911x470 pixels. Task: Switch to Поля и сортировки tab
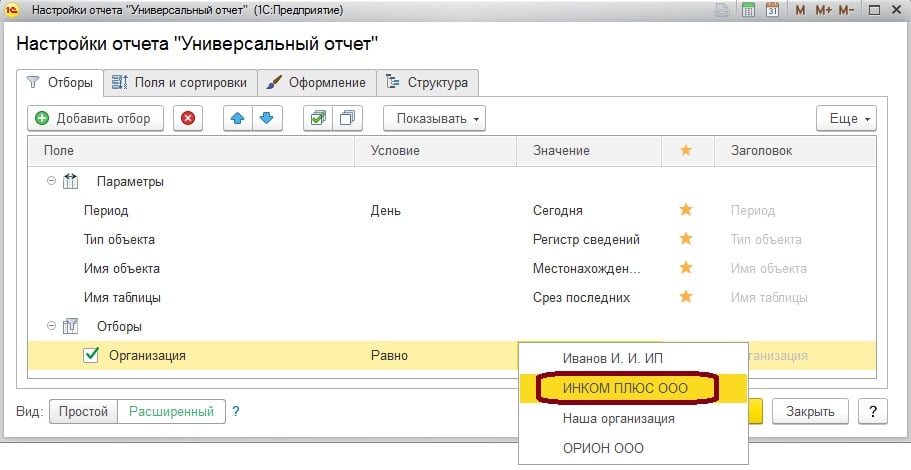tap(181, 82)
